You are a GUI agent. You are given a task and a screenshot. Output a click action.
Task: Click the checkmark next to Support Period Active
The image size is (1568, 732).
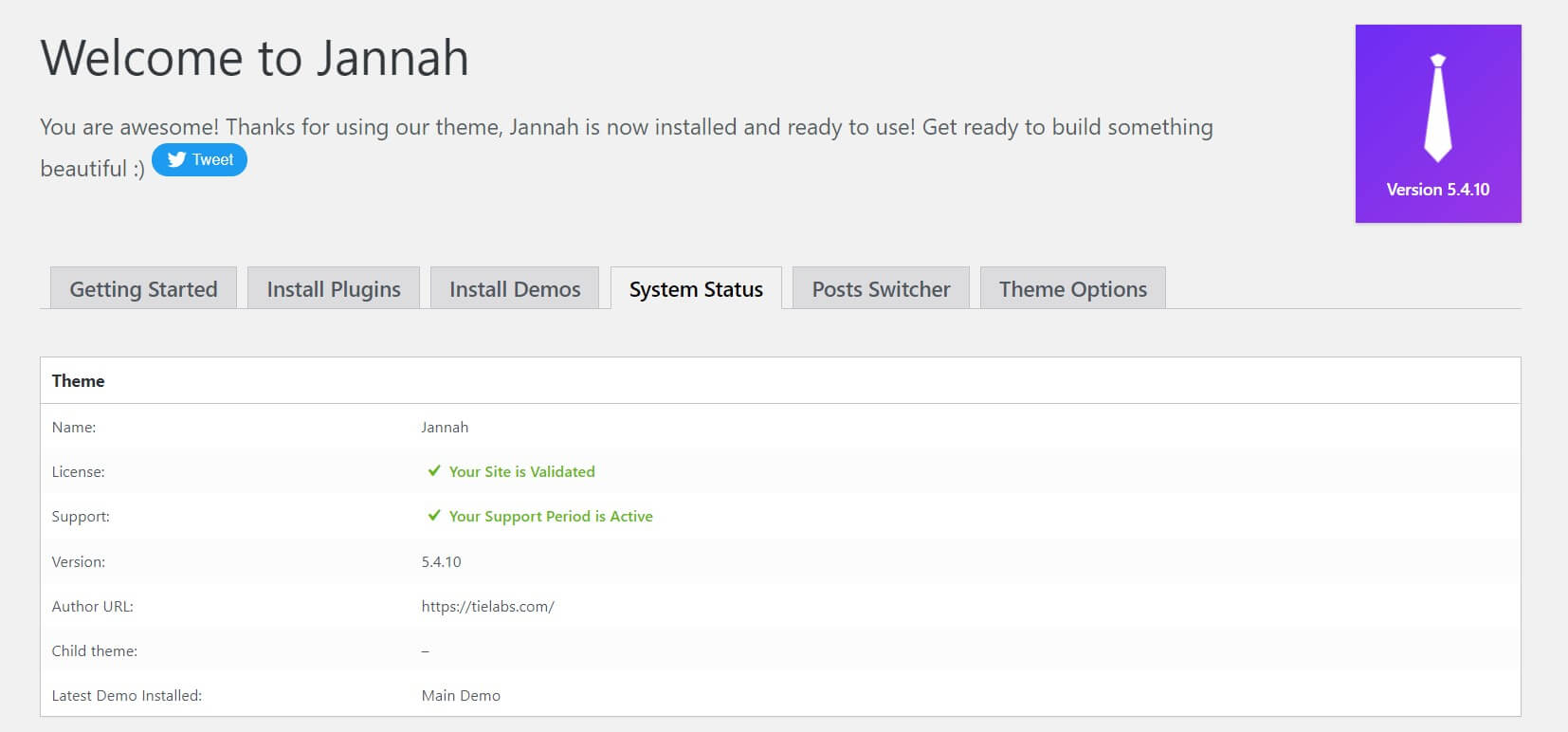[434, 516]
